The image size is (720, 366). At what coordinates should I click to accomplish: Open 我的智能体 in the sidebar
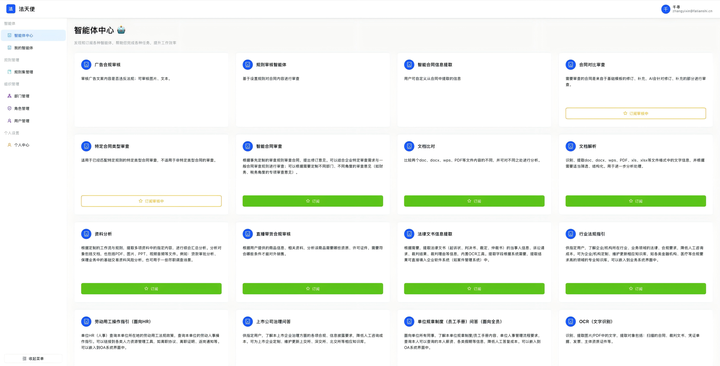(x=33, y=48)
